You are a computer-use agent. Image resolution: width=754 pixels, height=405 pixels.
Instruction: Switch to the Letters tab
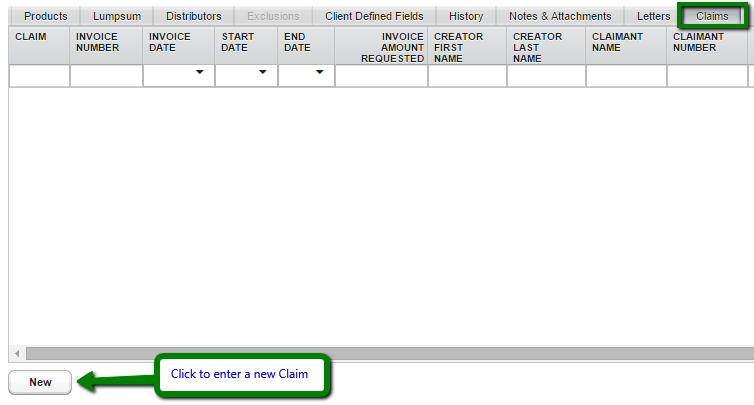click(x=654, y=16)
